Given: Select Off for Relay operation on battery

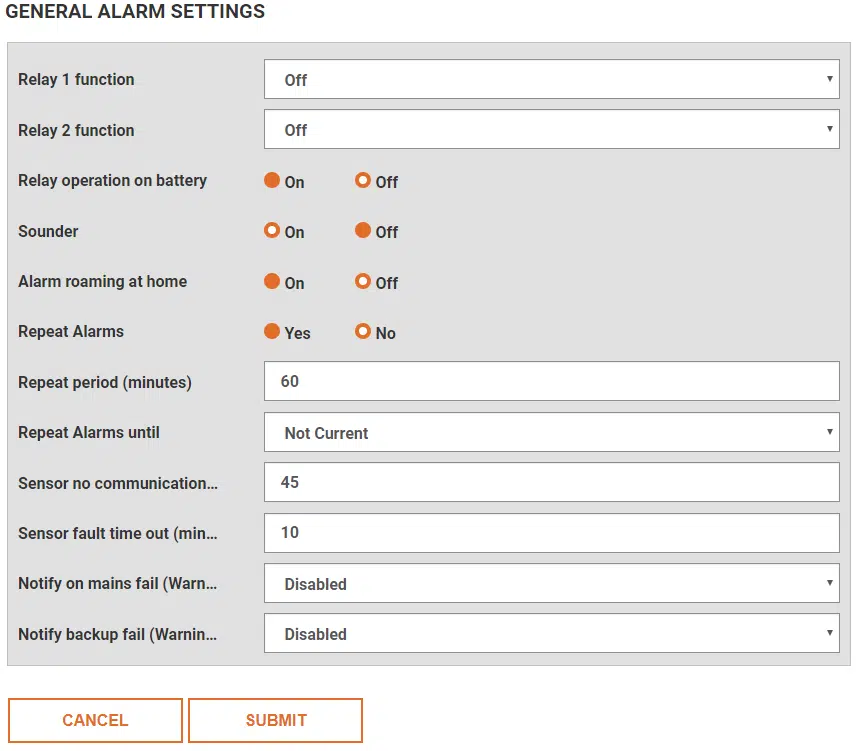Looking at the screenshot, I should coord(363,181).
